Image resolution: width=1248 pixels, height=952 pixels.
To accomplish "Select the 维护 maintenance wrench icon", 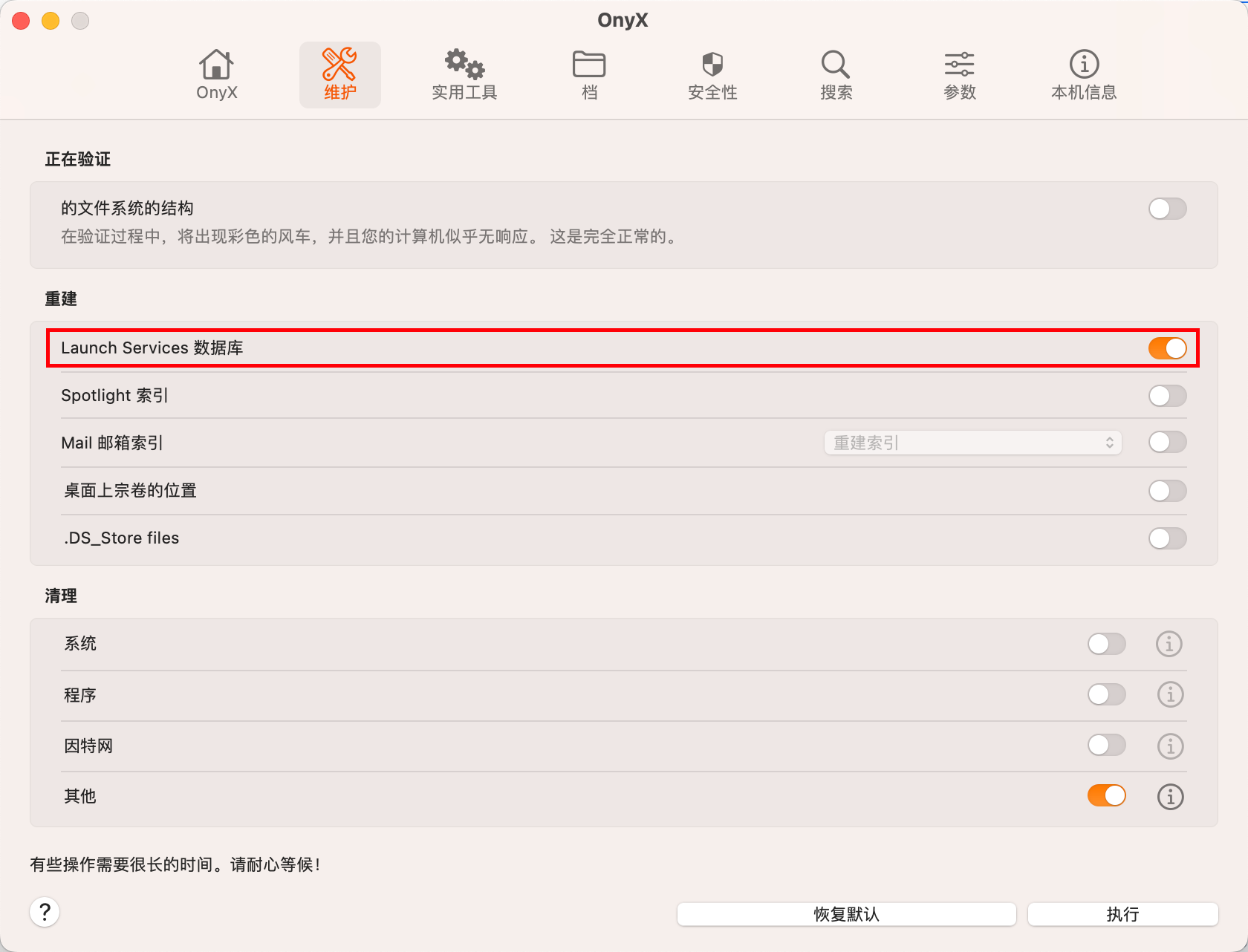I will pos(339,65).
